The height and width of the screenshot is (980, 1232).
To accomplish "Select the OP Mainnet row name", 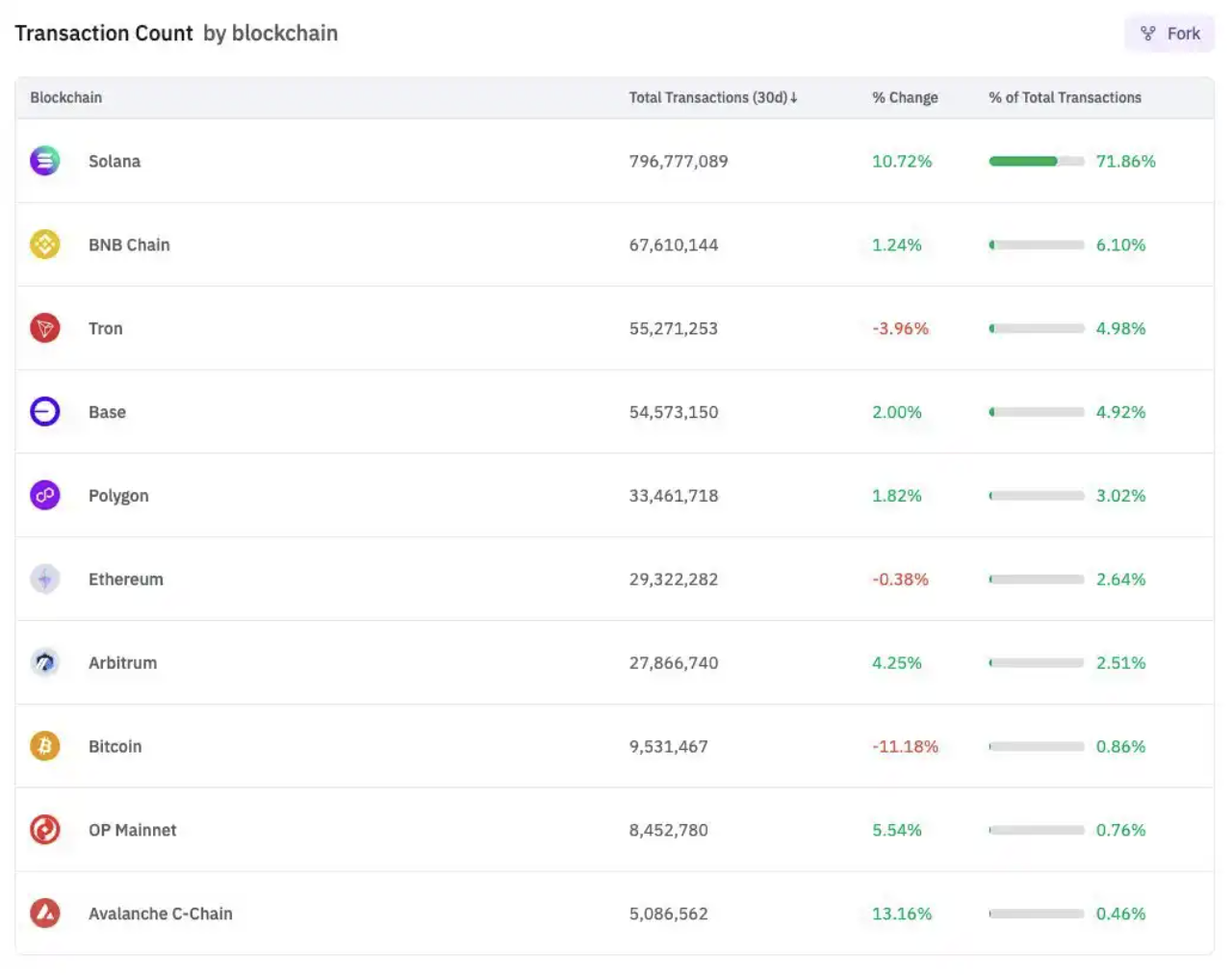I will pos(133,830).
